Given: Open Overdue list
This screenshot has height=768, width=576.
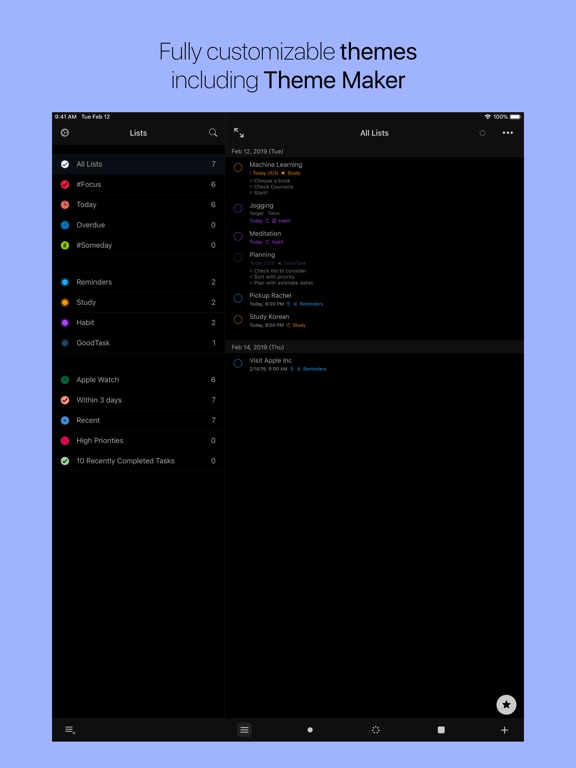Looking at the screenshot, I should [x=139, y=225].
